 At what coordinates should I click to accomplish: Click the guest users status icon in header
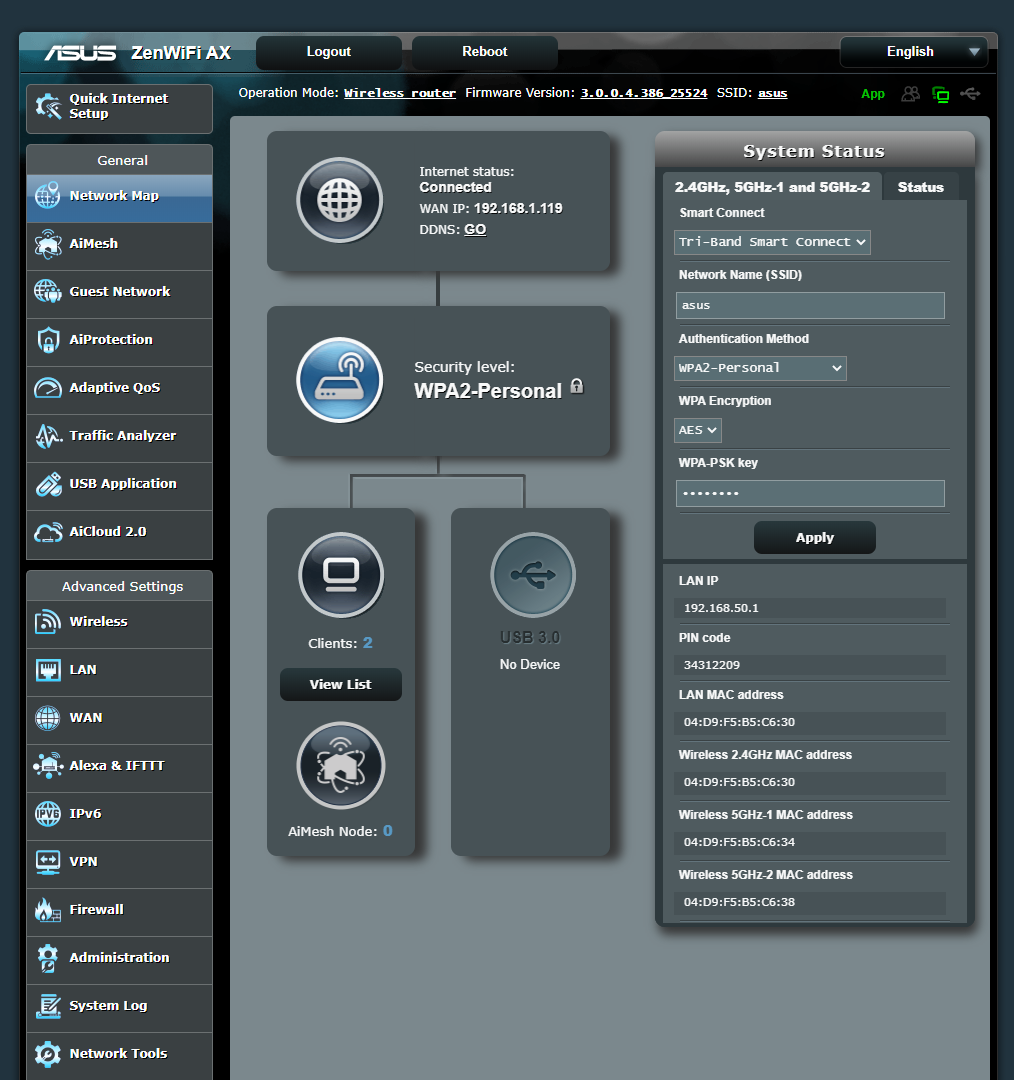point(911,94)
